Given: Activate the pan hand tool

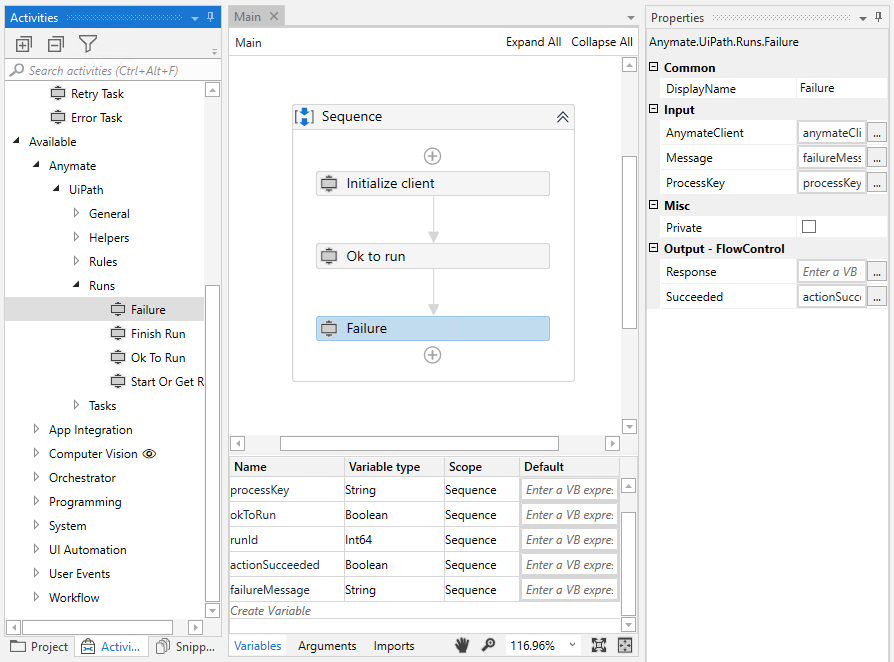Looking at the screenshot, I should (462, 645).
